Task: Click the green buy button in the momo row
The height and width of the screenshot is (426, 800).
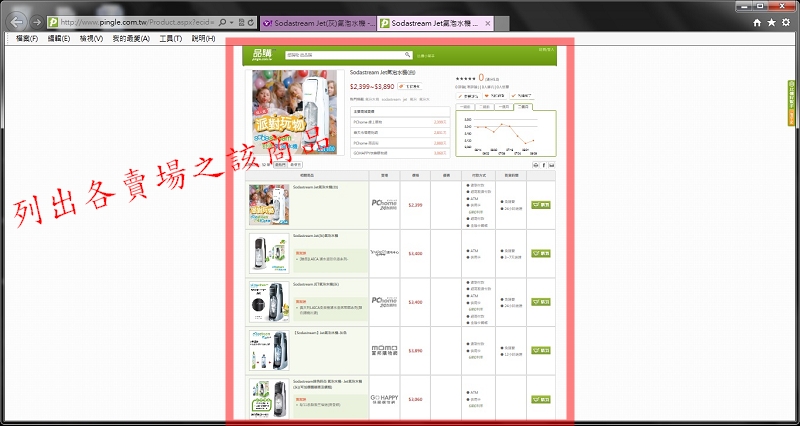Action: [x=541, y=350]
